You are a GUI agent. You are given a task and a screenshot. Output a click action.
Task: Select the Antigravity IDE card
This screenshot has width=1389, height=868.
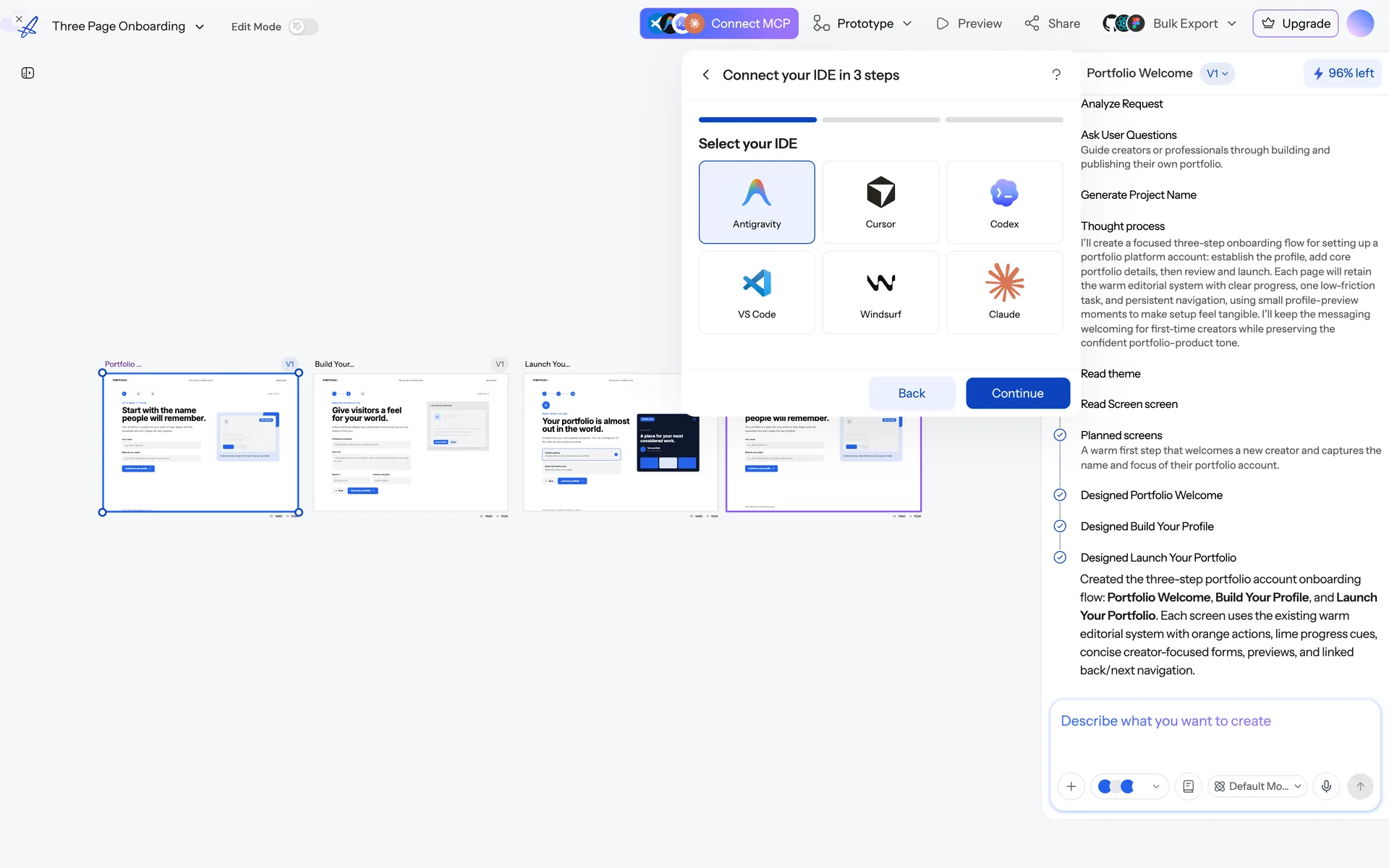757,202
